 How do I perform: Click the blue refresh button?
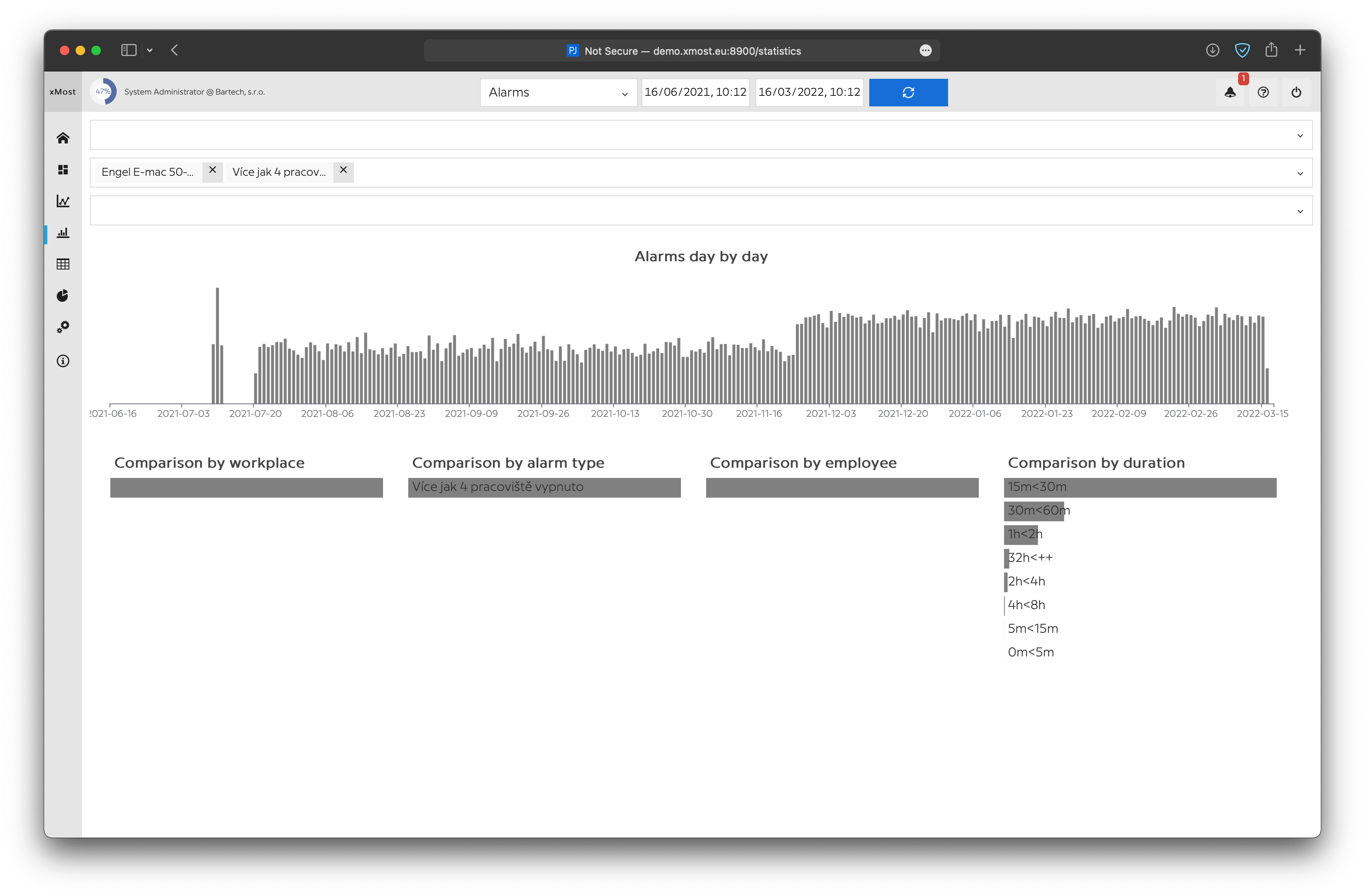pyautogui.click(x=908, y=92)
